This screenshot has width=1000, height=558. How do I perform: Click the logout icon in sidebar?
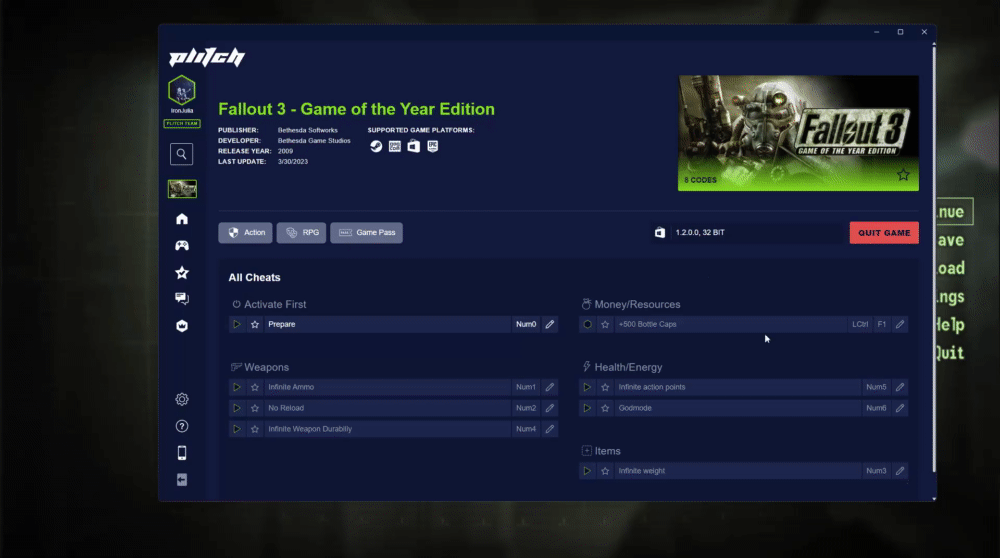pos(182,480)
